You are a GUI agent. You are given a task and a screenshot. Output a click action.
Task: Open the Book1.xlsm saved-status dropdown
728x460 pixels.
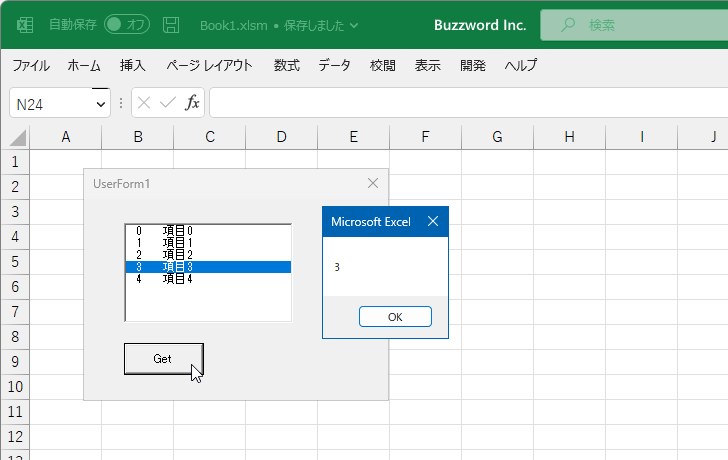point(354,26)
